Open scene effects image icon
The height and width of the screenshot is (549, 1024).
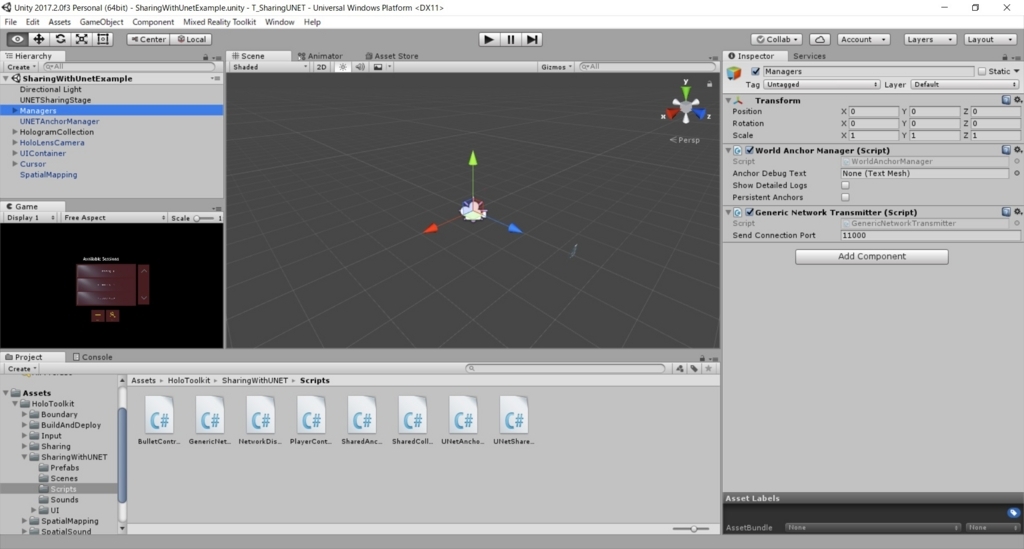coord(378,67)
